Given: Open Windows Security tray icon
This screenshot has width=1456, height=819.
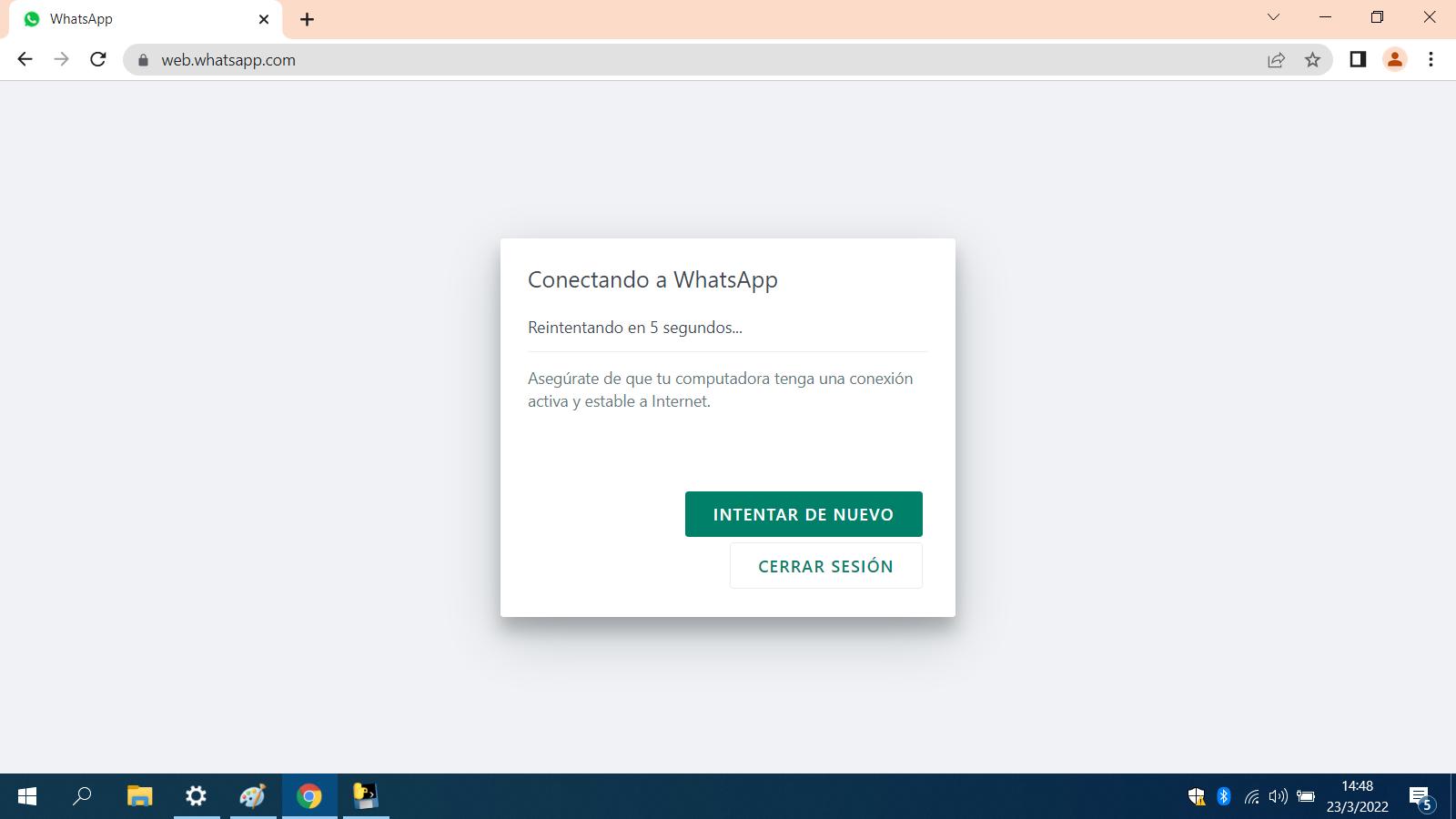Looking at the screenshot, I should click(x=1197, y=797).
